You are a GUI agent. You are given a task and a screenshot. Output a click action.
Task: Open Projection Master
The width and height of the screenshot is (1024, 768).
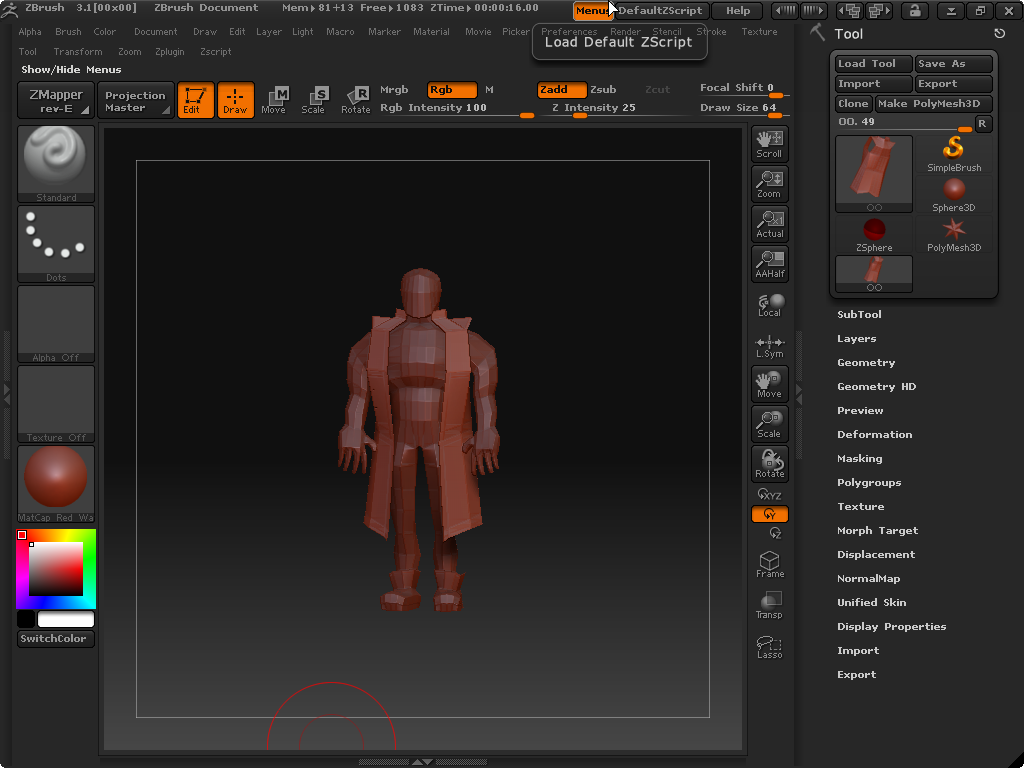pyautogui.click(x=135, y=101)
